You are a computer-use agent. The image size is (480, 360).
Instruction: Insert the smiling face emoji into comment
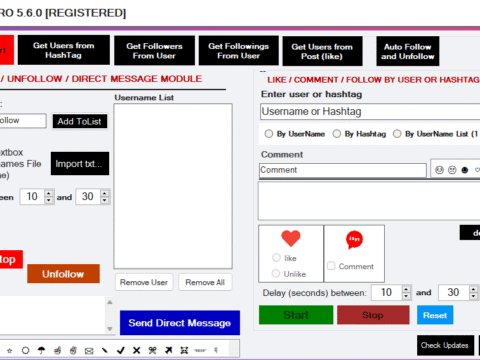click(439, 170)
